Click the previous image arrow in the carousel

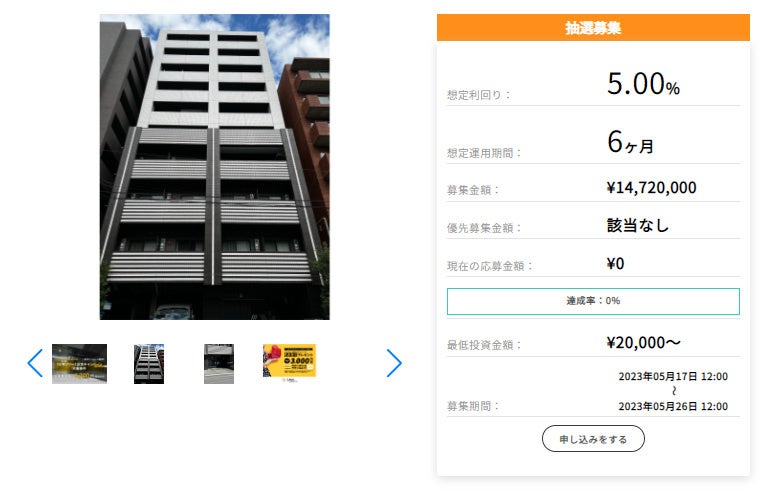click(x=35, y=363)
